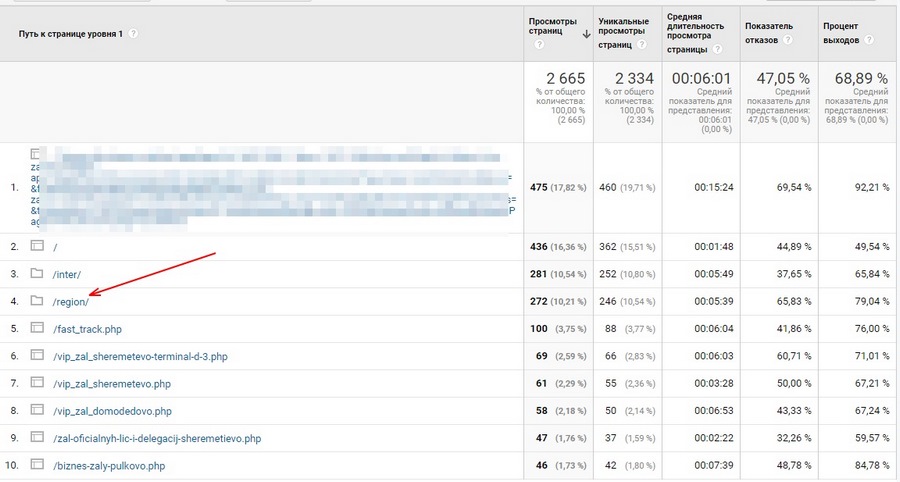Viewport: 900px width, 482px height.
Task: Click page views 272 for /region/
Action: 538,301
